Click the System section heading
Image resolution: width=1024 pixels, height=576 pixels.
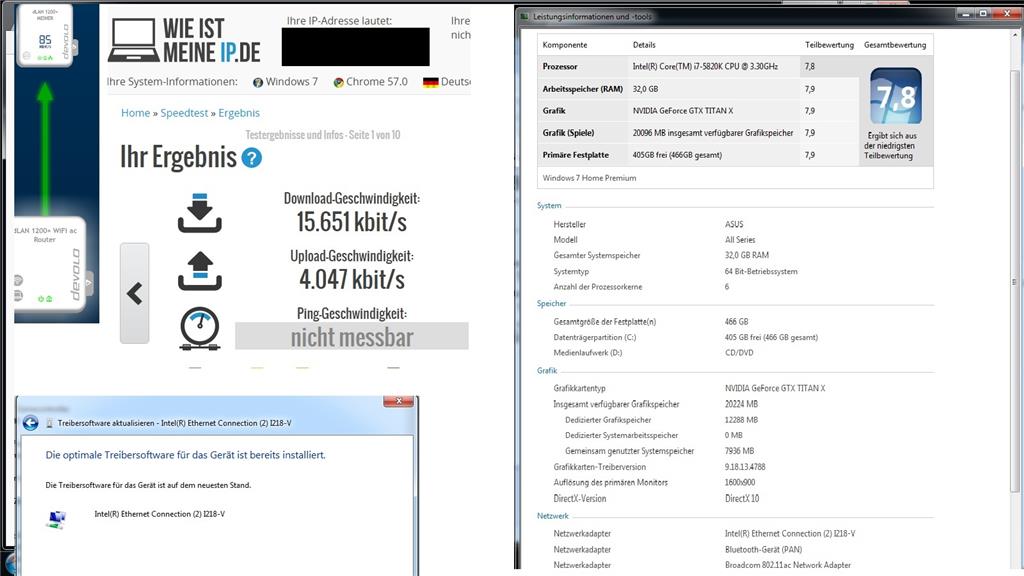point(549,206)
